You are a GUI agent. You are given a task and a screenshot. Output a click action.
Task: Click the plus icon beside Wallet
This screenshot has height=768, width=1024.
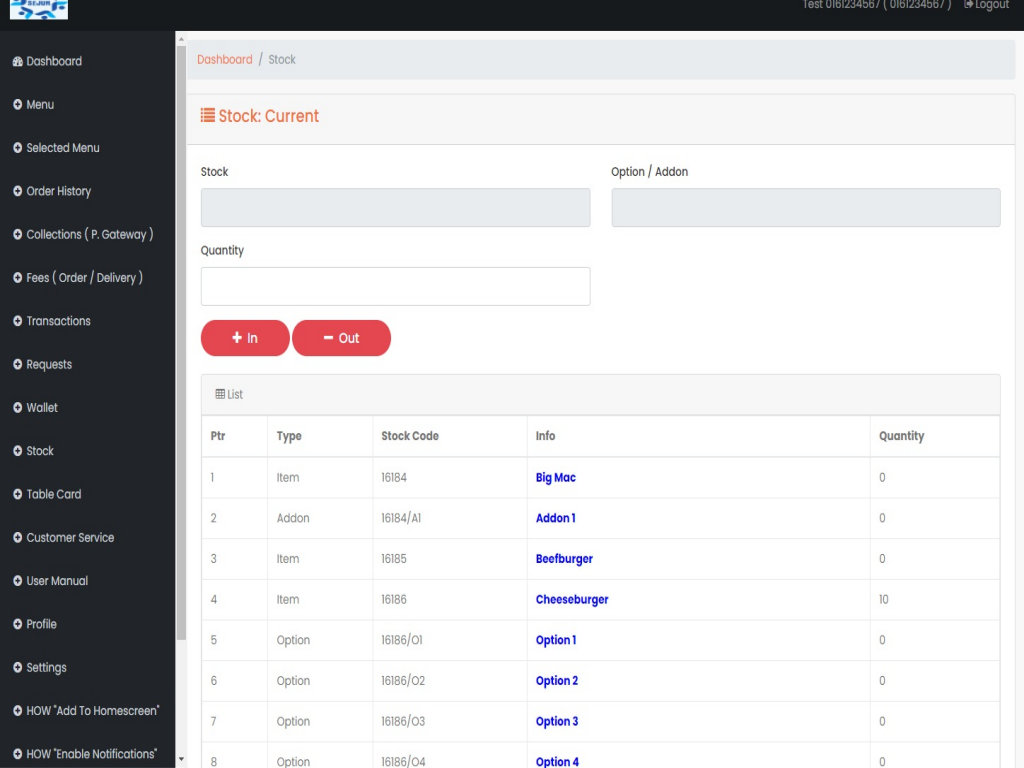tap(17, 408)
